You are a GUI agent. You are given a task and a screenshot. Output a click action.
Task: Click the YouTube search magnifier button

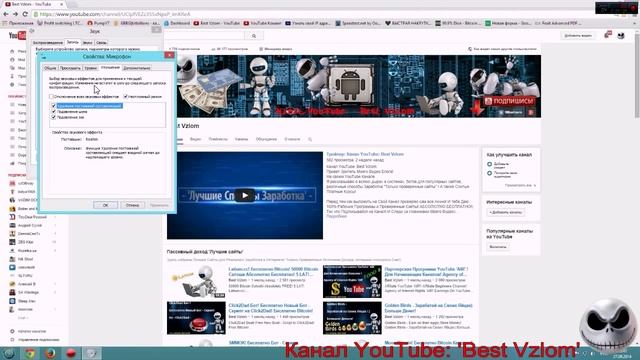(x=254, y=36)
